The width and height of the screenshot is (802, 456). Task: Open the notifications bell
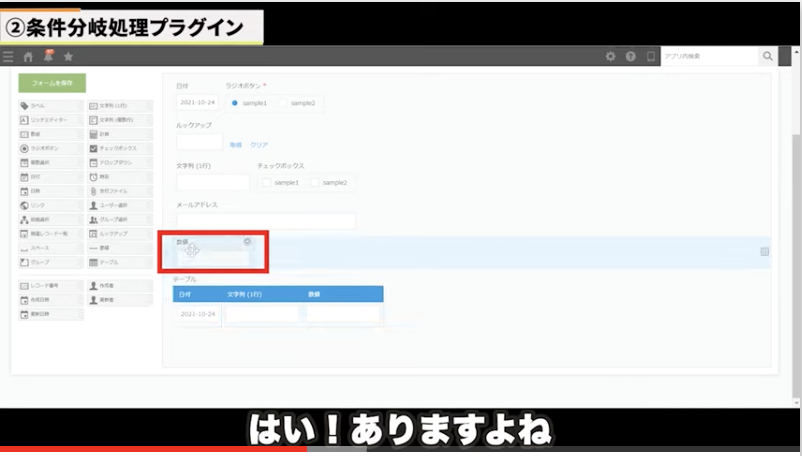point(47,56)
